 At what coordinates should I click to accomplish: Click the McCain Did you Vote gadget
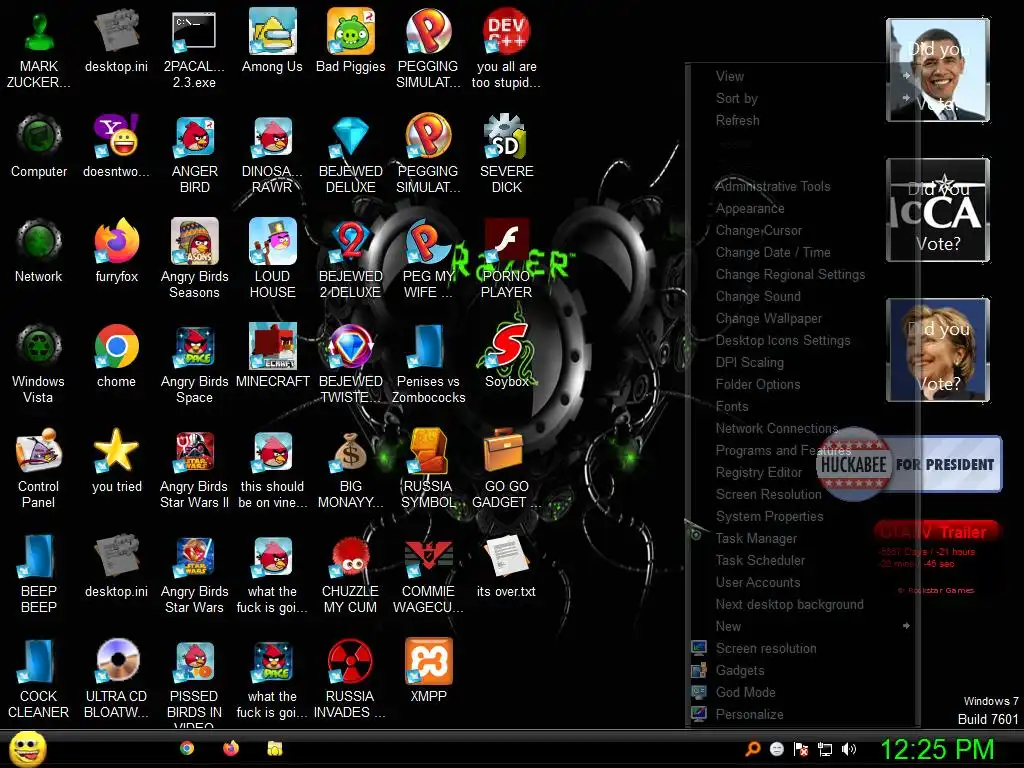(x=938, y=210)
